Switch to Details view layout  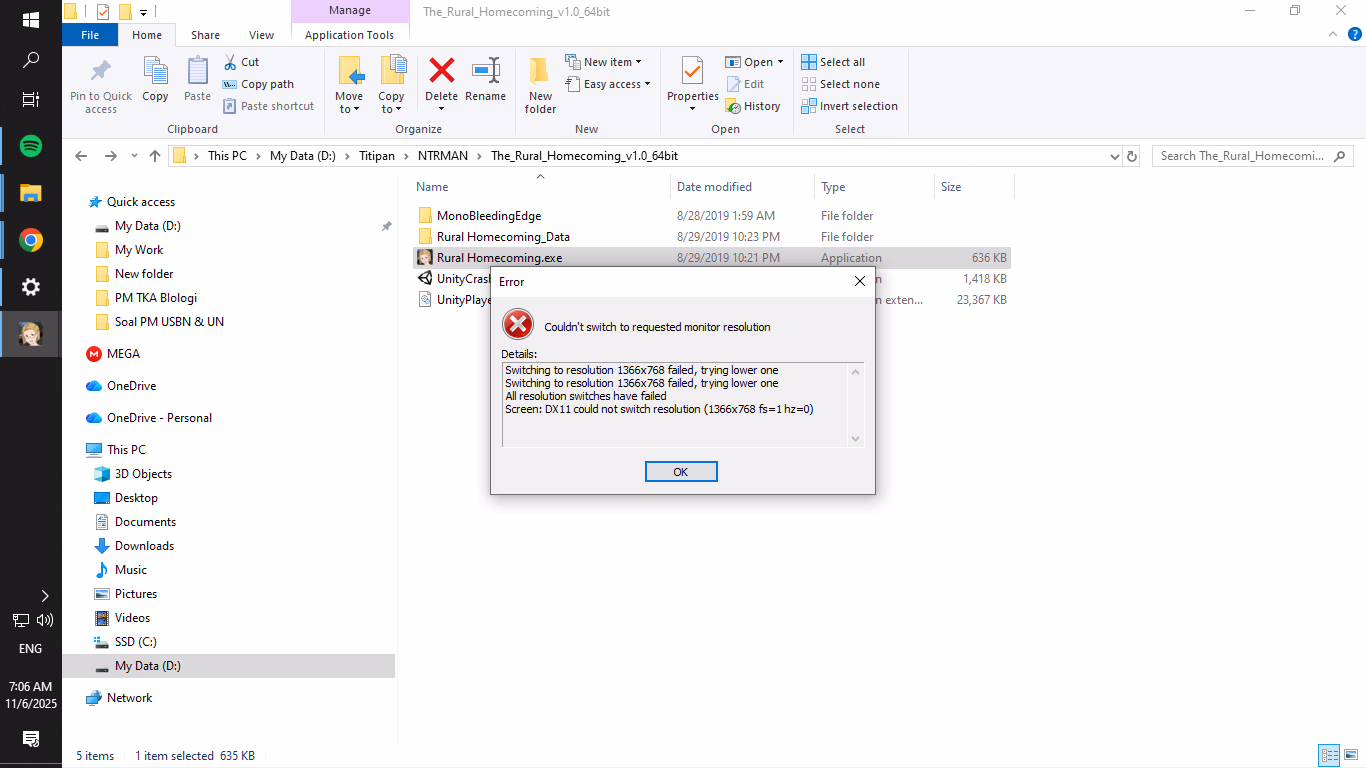click(1329, 756)
